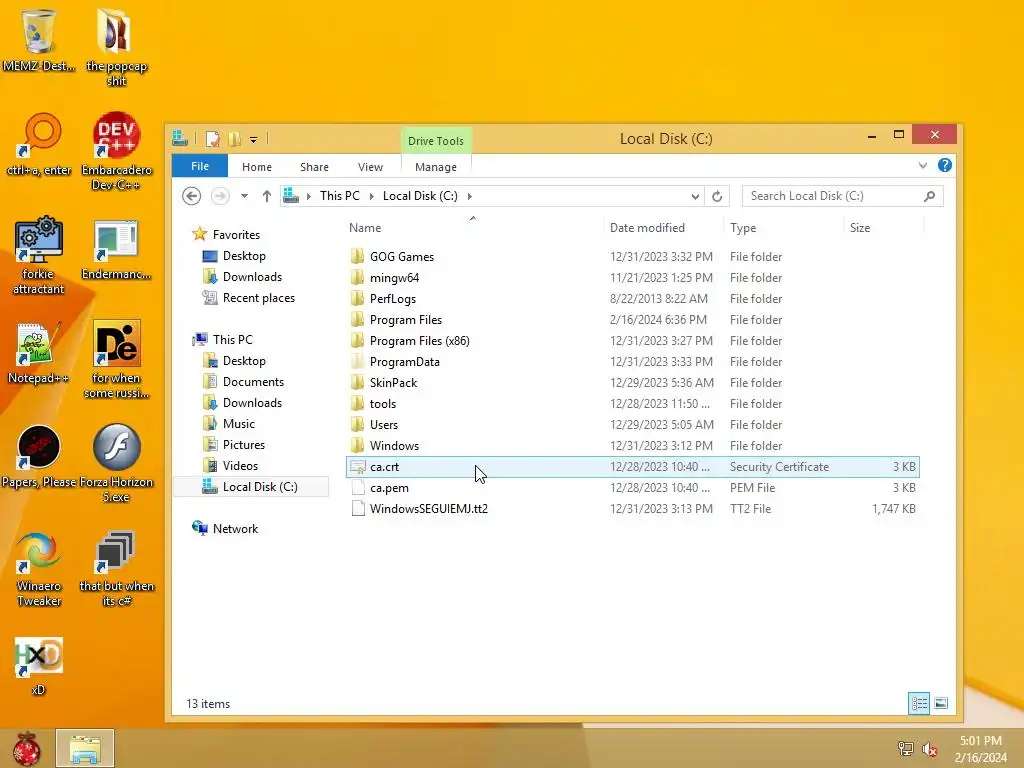Open the taskbar clock showing 5:01 PM

(980, 749)
